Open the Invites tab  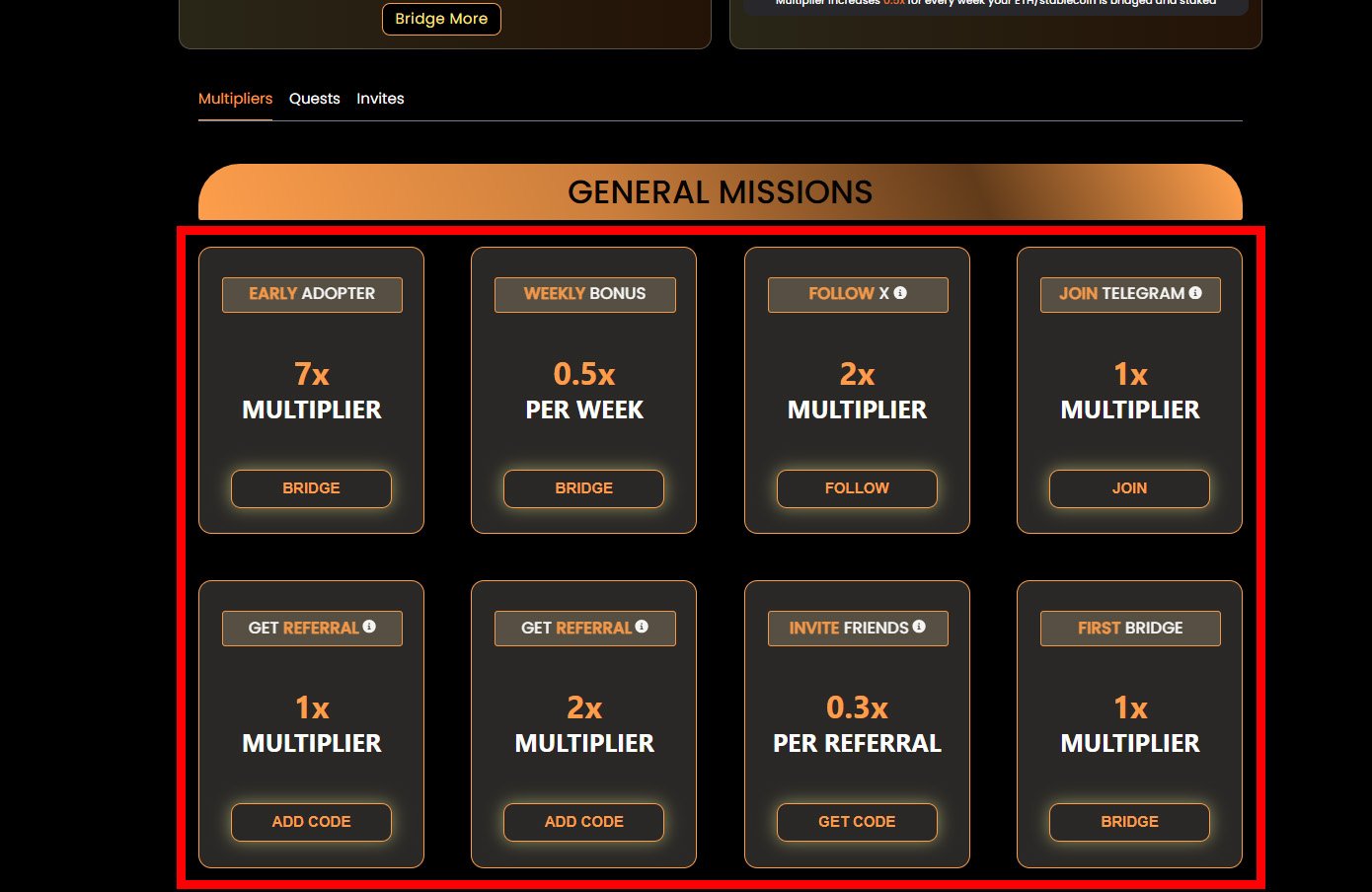tap(380, 99)
